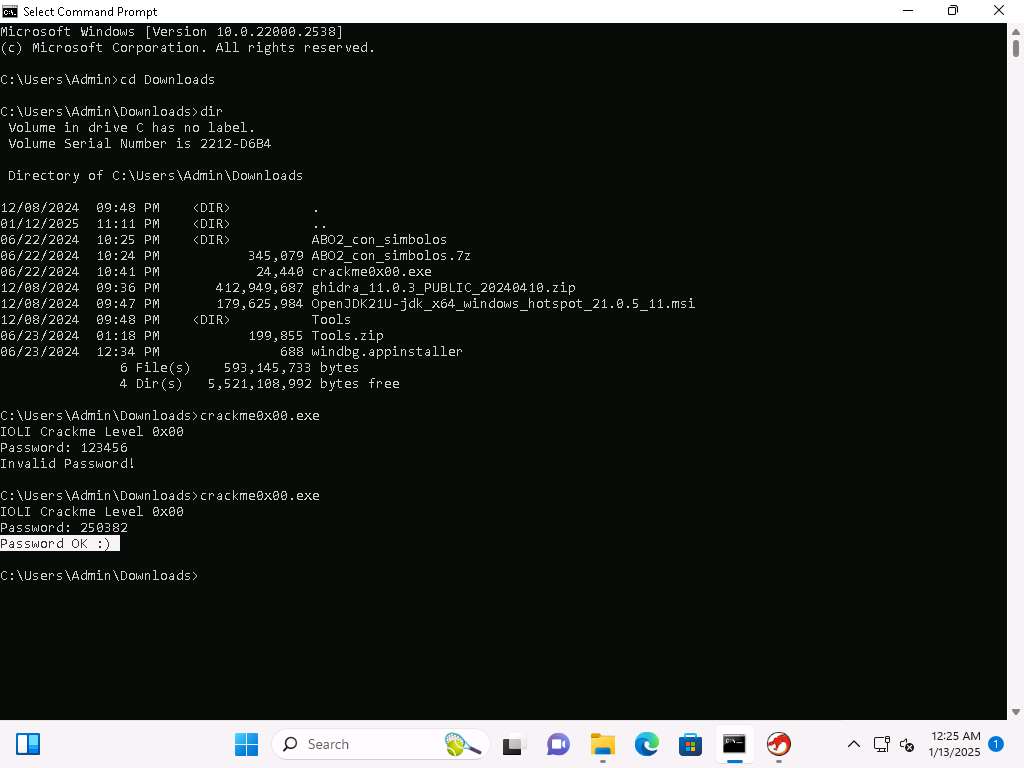Screen dimensions: 1024x768
Task: Click the scrollbar up arrow
Action: [x=1015, y=30]
